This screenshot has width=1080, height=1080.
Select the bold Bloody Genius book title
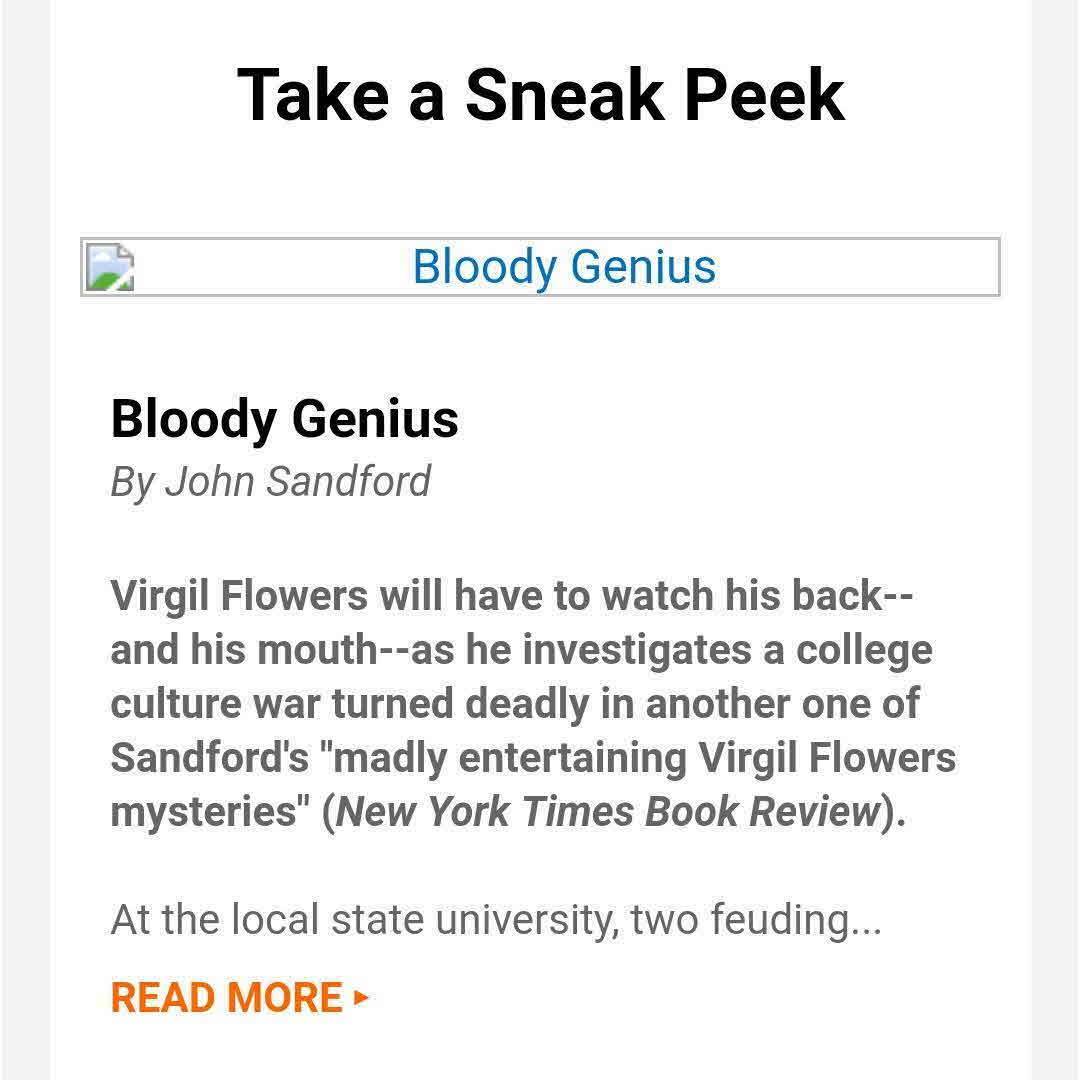pyautogui.click(x=284, y=418)
